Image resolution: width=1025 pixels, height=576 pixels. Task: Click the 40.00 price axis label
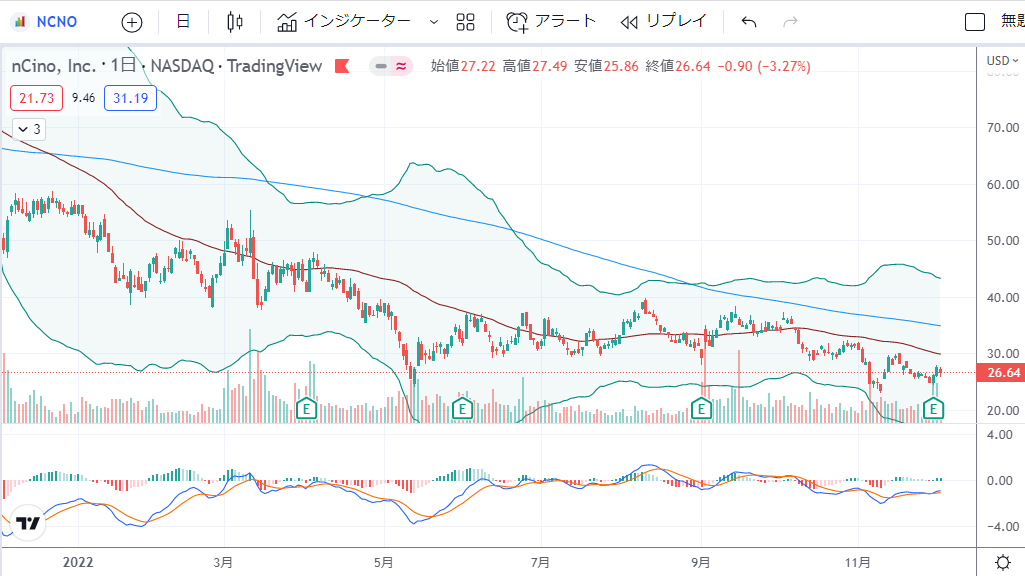pyautogui.click(x=1003, y=297)
